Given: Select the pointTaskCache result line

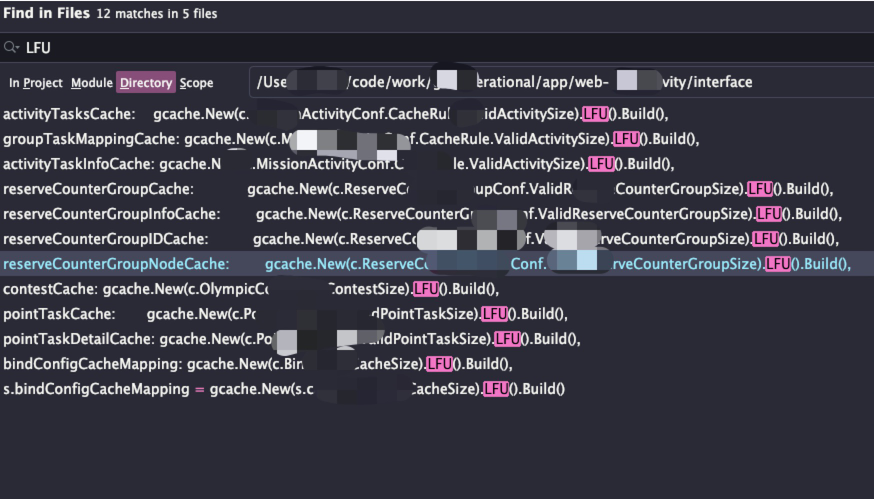Looking at the screenshot, I should (250, 314).
